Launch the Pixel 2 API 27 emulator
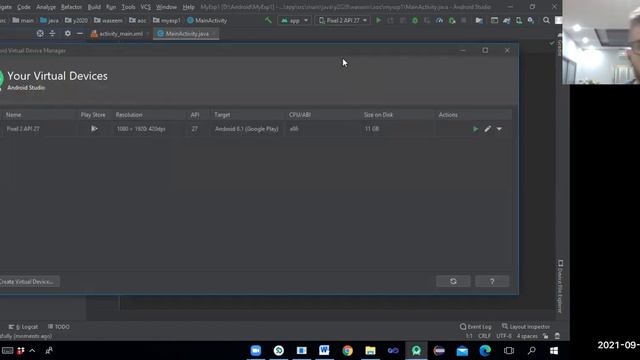Screen dimensions: 640x360 (x=476, y=129)
